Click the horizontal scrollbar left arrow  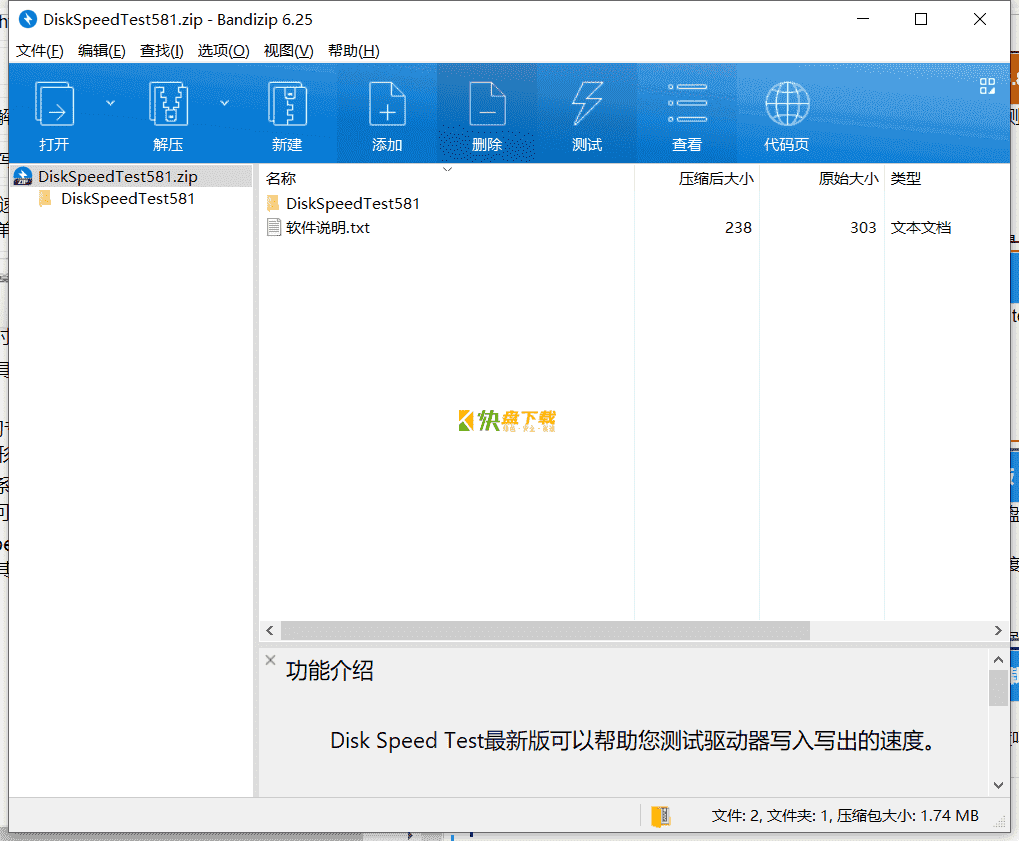[270, 630]
